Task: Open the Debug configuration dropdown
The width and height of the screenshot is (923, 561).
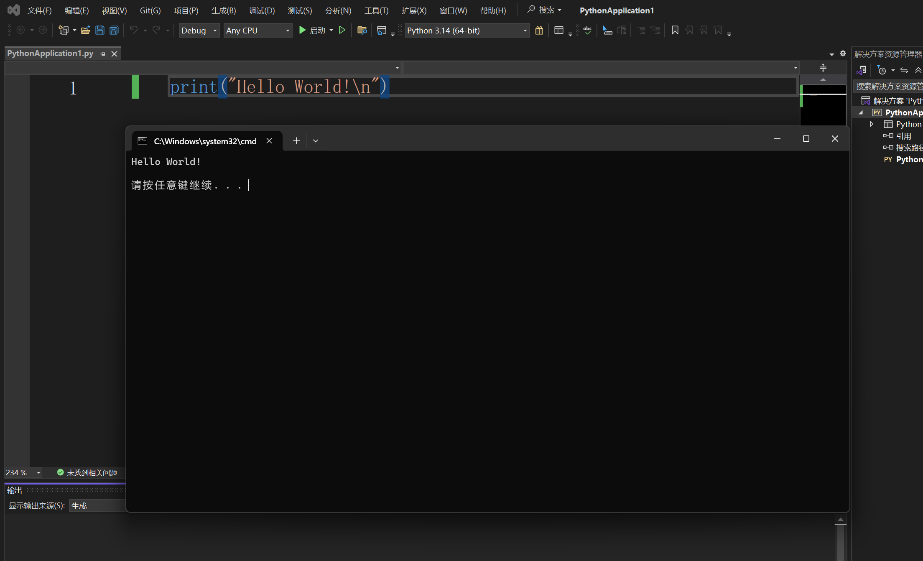Action: pos(199,31)
